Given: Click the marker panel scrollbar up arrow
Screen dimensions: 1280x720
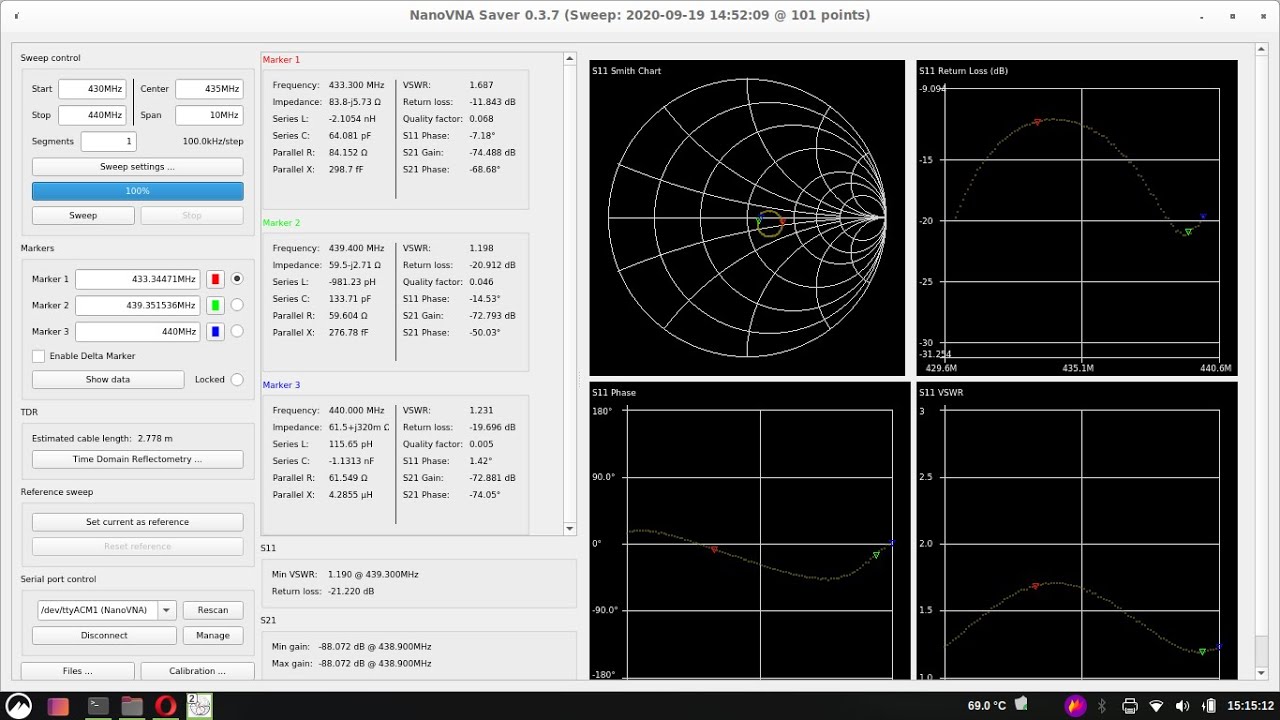Looking at the screenshot, I should 570,58.
